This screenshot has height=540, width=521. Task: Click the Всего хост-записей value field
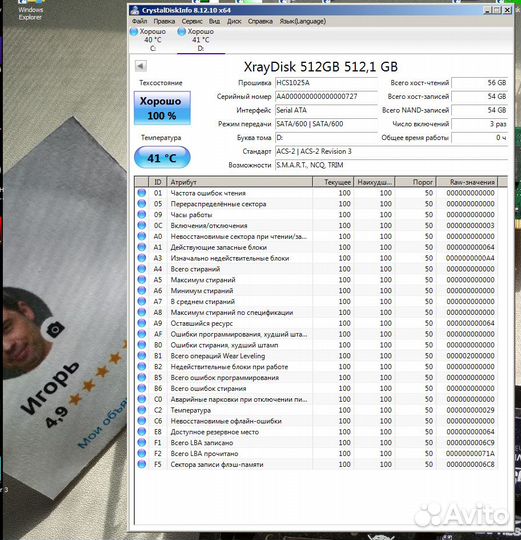pyautogui.click(x=480, y=96)
